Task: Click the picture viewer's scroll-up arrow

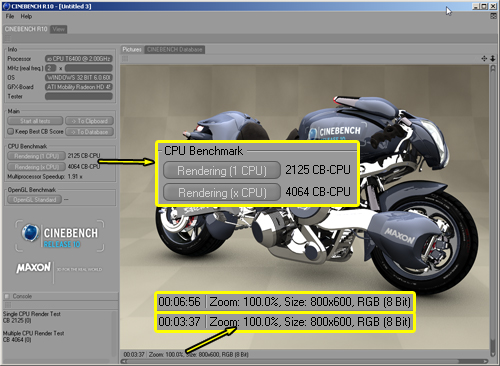Action: 493,68
